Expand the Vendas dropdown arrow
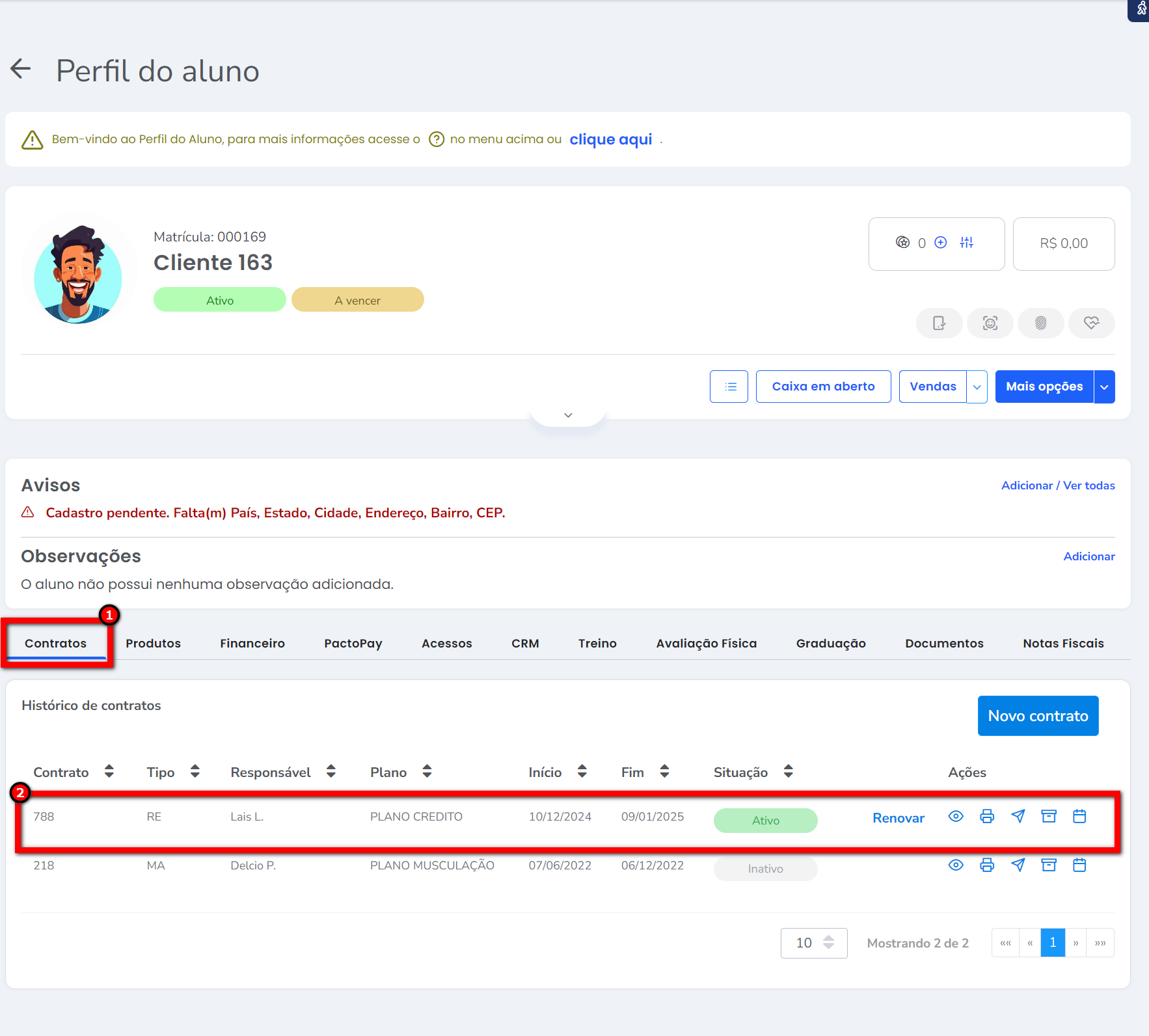Screen dimensions: 1149x1036 click(x=977, y=387)
